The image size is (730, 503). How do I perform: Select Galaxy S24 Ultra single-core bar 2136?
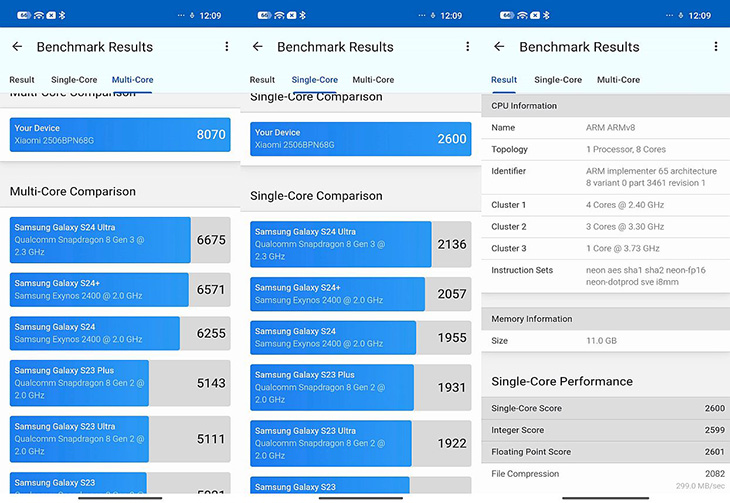(360, 244)
